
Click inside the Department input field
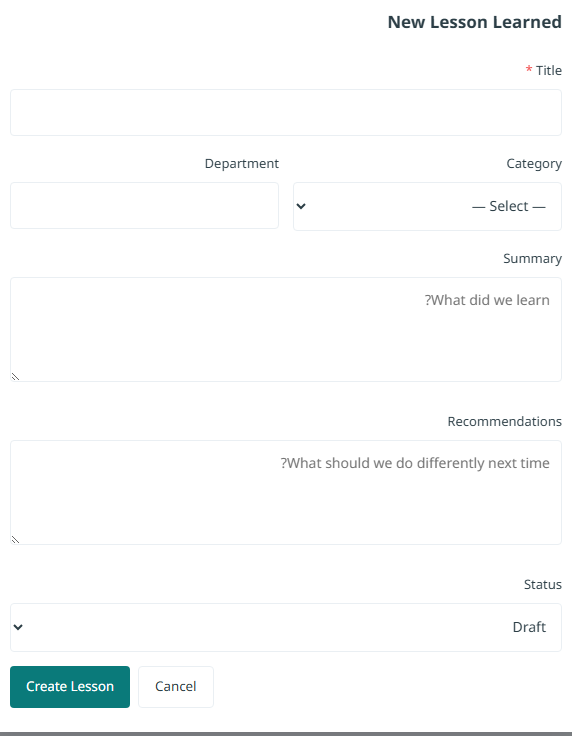(x=145, y=206)
